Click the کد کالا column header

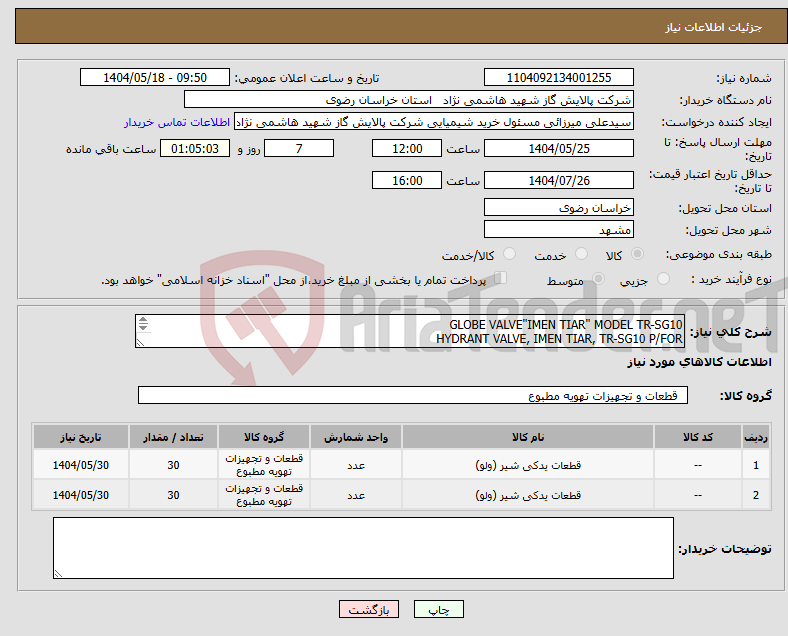[698, 437]
